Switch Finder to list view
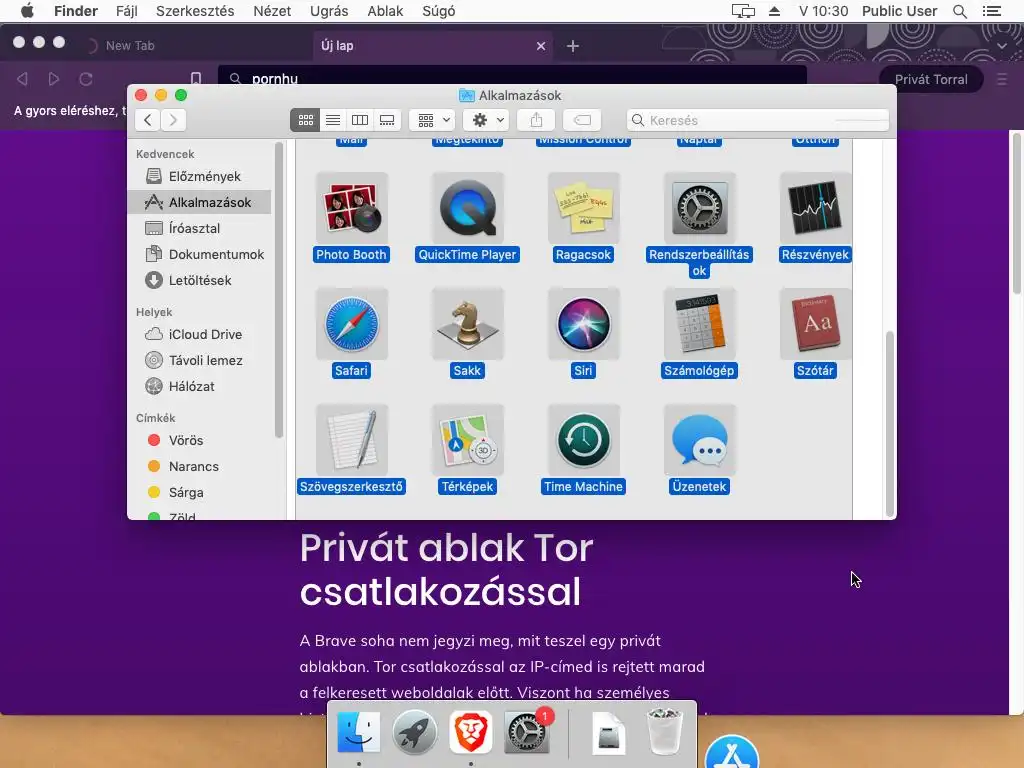The width and height of the screenshot is (1024, 768). (332, 120)
